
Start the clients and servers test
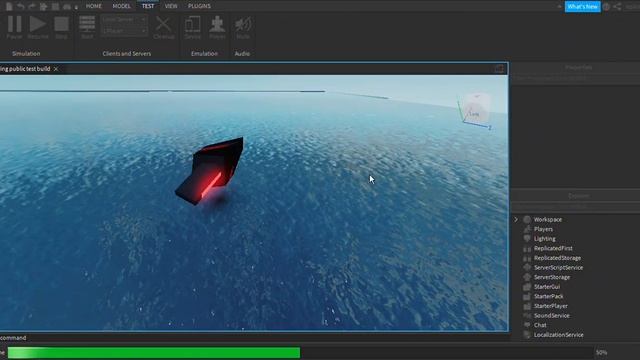coord(87,27)
